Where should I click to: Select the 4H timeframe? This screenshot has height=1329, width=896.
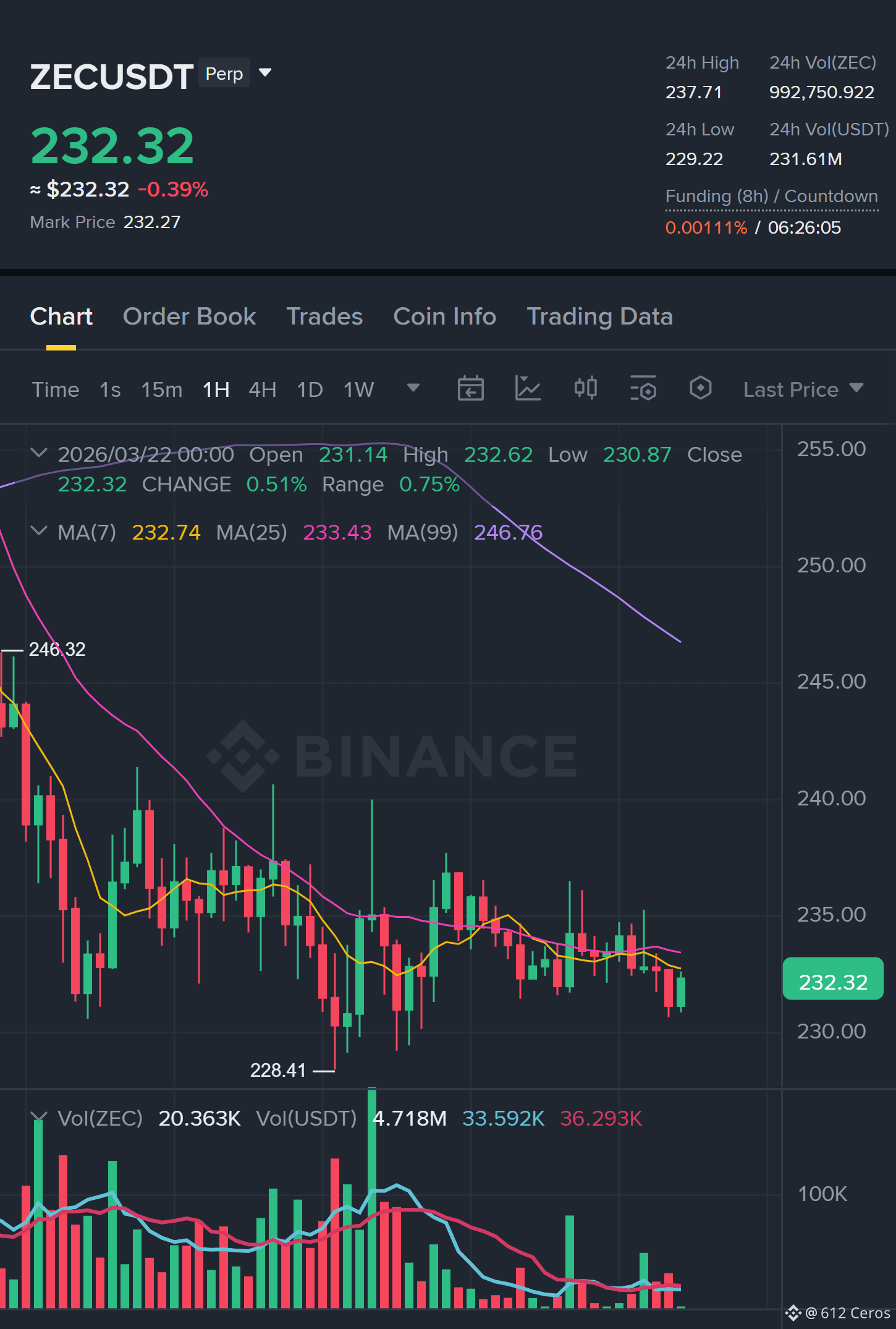coord(263,389)
